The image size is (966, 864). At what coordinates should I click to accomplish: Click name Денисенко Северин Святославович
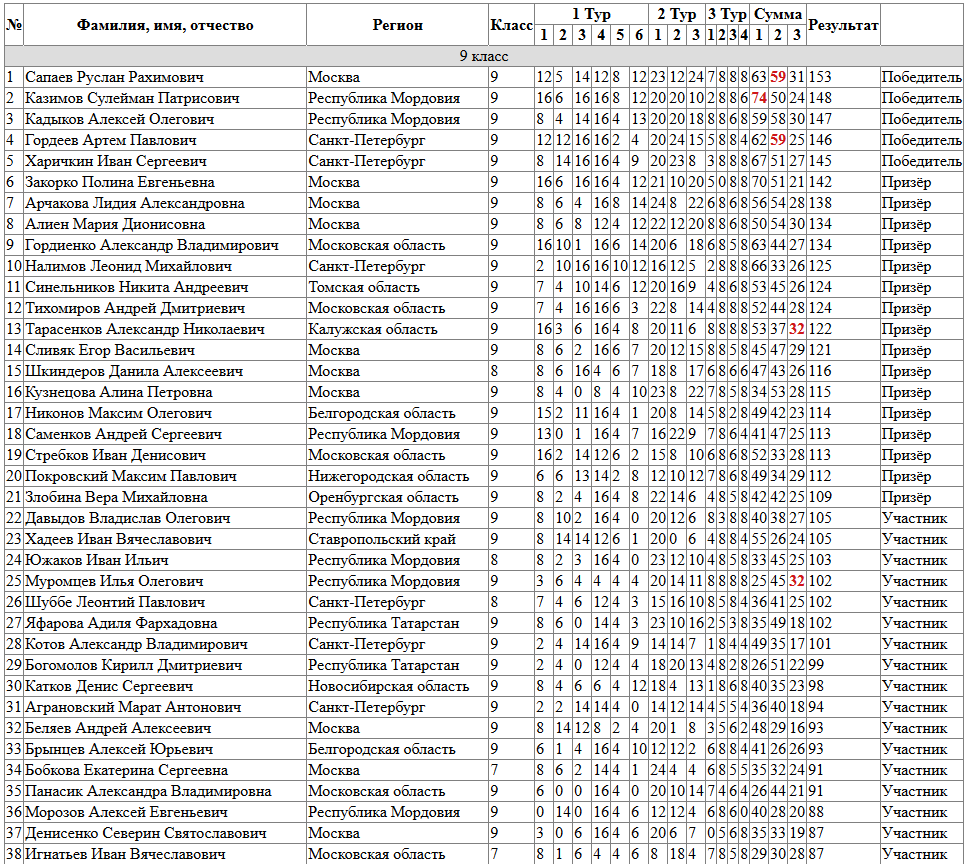[x=145, y=833]
